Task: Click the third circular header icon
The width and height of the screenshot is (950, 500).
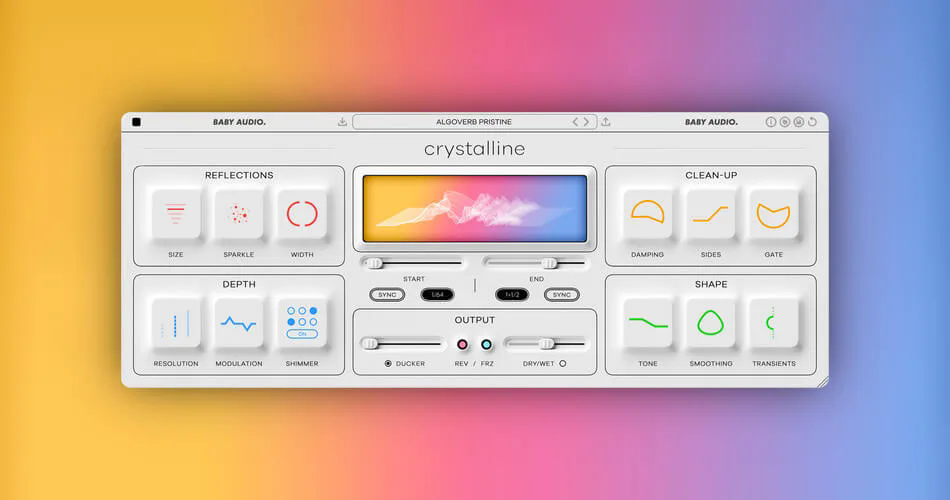Action: (x=799, y=122)
